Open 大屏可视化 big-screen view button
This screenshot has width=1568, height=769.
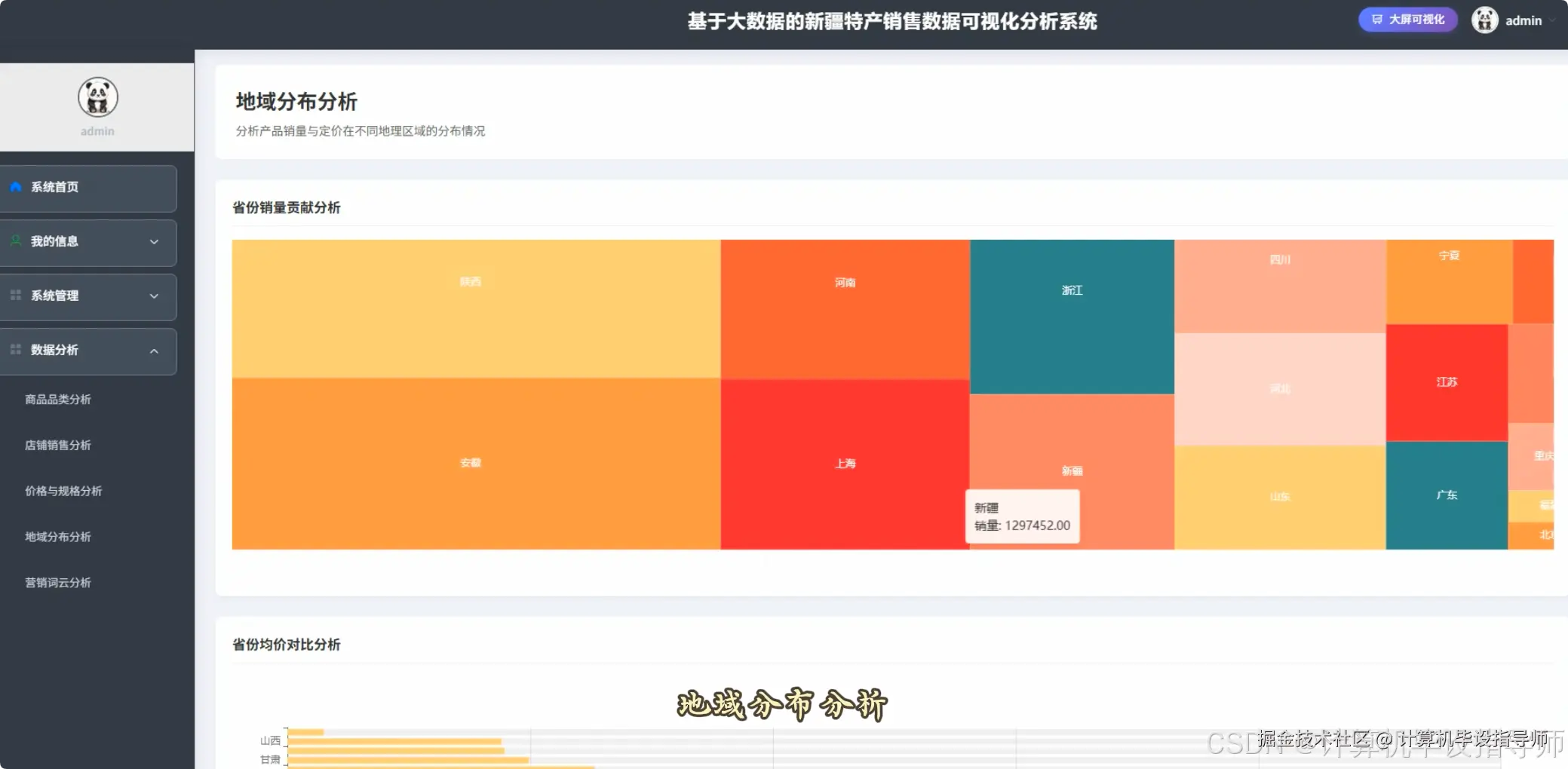coord(1407,20)
